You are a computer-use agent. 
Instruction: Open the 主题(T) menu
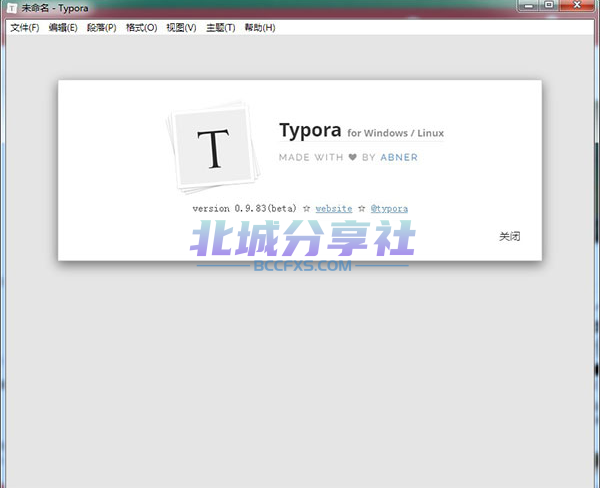[x=221, y=28]
